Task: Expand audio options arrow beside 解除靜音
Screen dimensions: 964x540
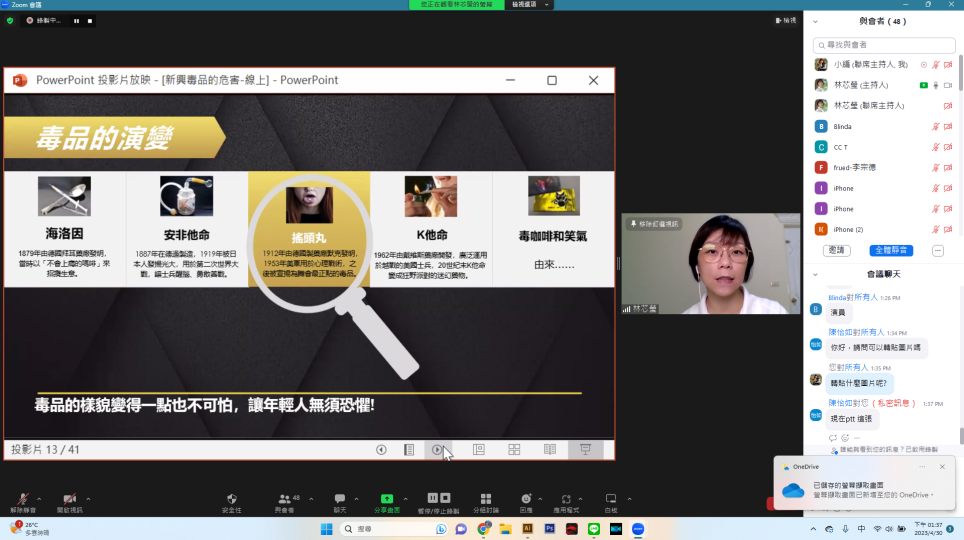Action: [x=39, y=497]
